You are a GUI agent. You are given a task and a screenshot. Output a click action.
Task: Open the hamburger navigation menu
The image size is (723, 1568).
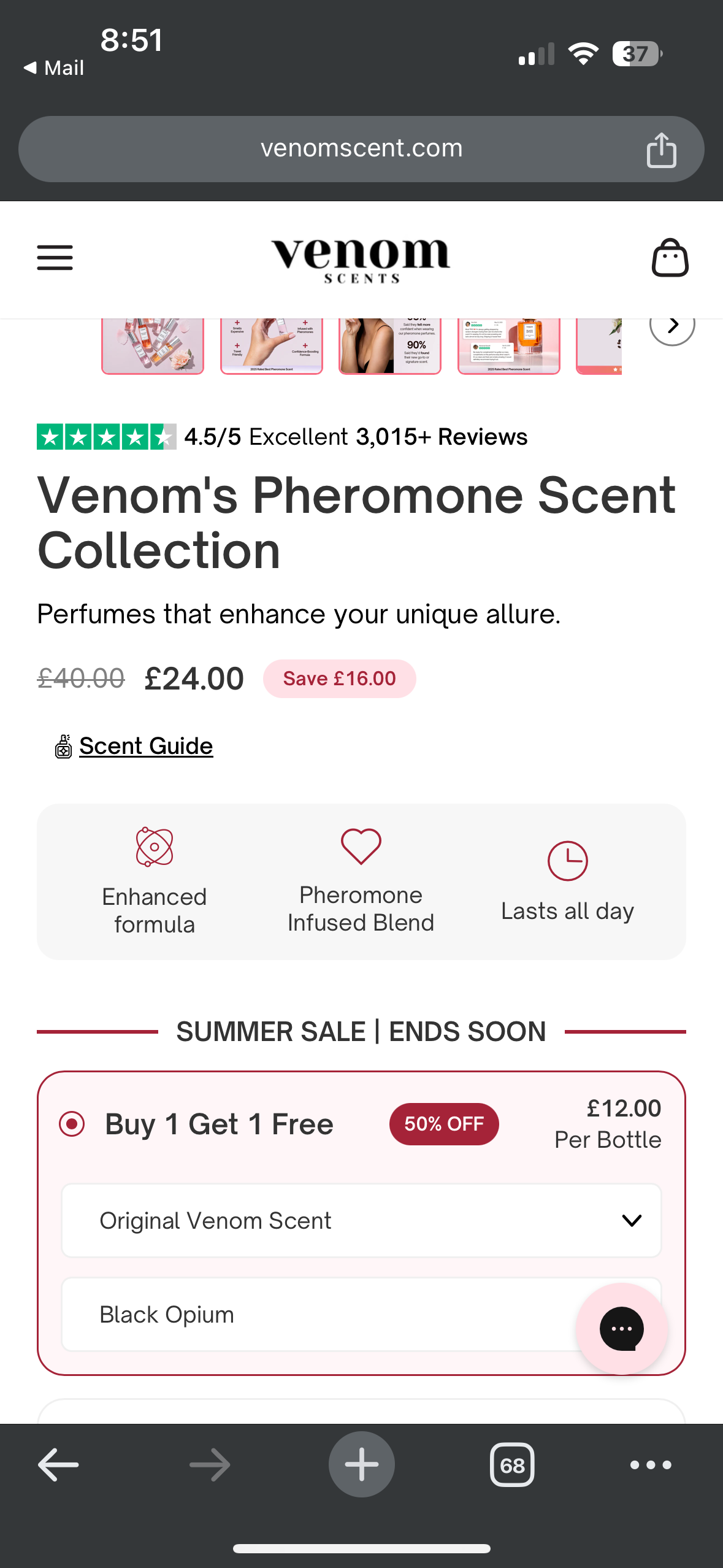click(55, 258)
